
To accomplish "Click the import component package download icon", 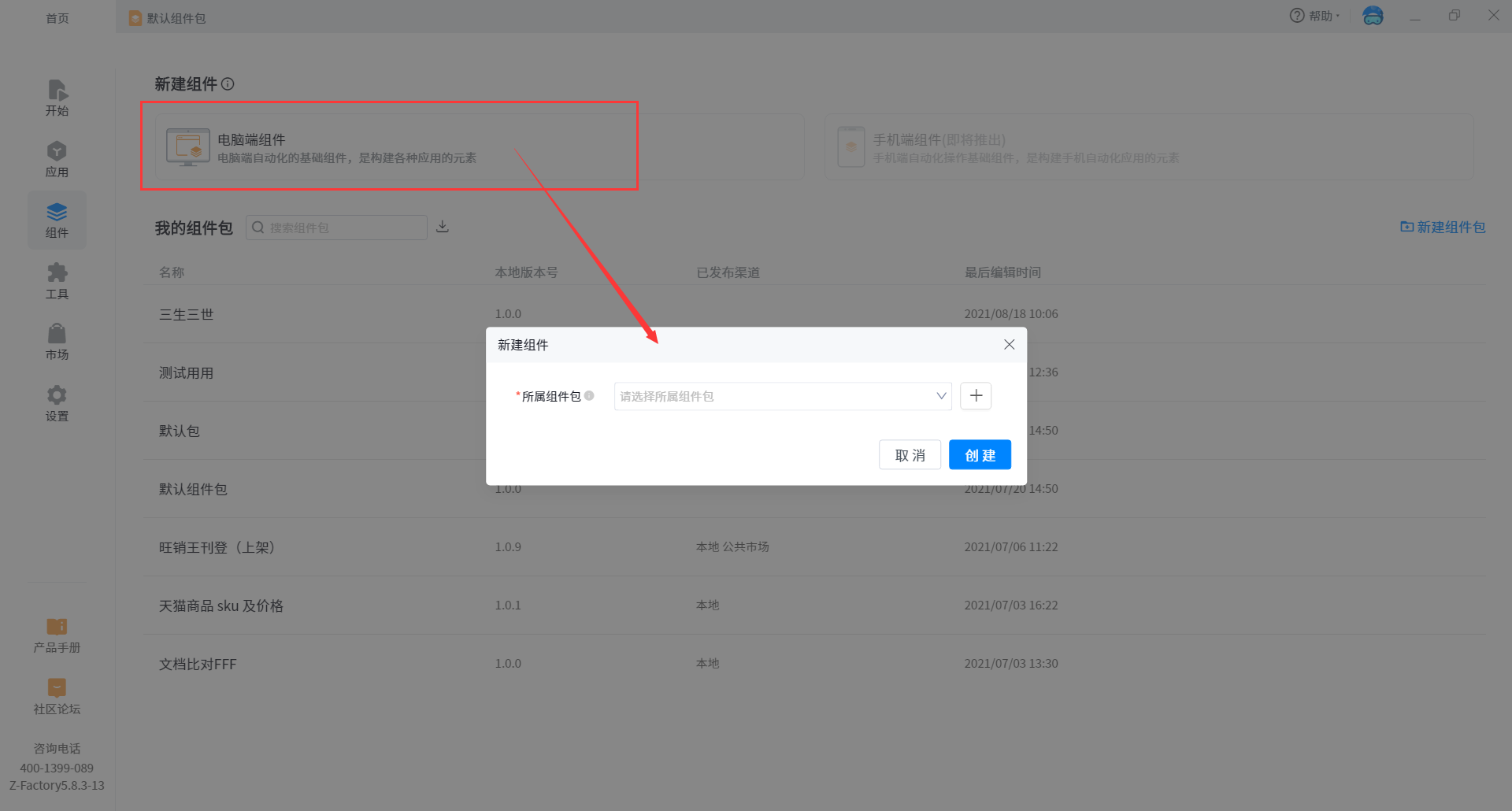I will [x=443, y=227].
